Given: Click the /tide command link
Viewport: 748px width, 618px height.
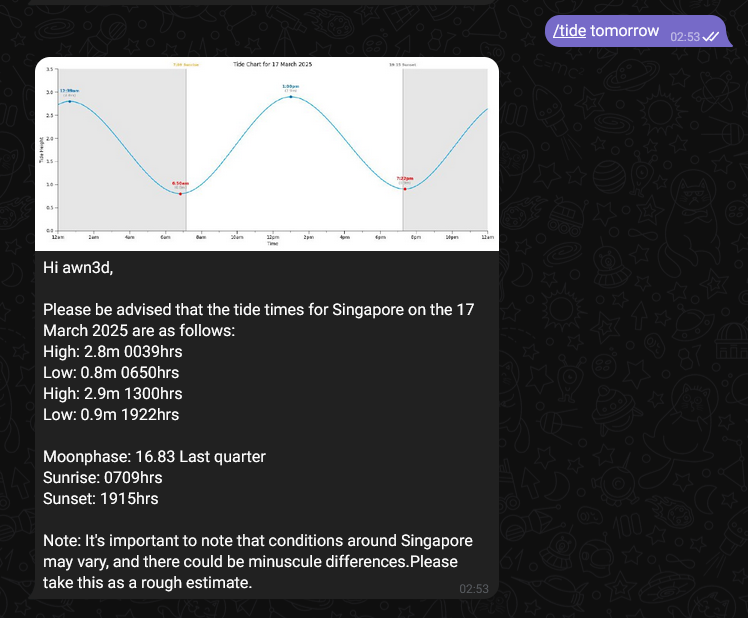Looking at the screenshot, I should (x=569, y=31).
